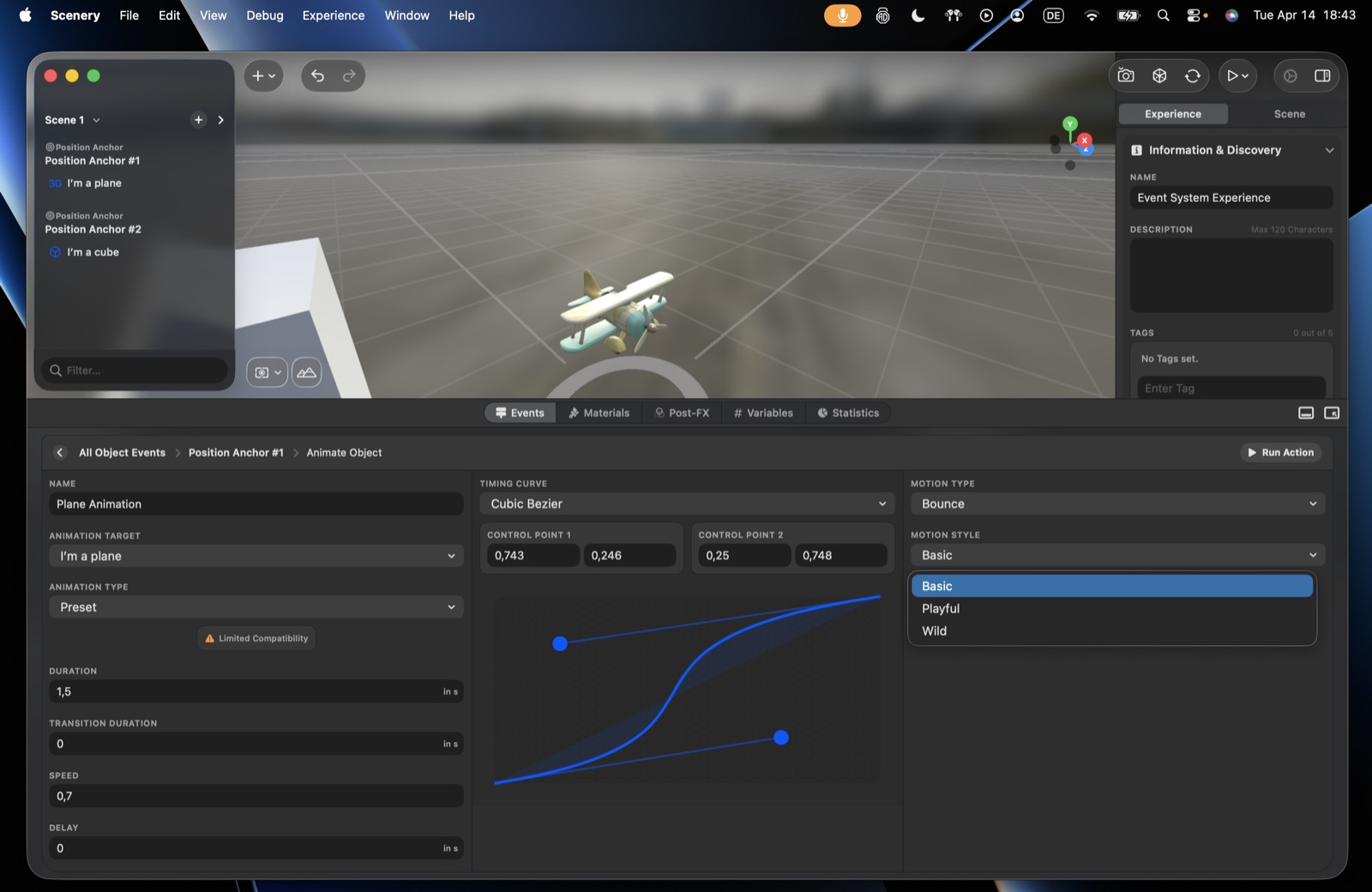Screen dimensions: 1372x892
Task: Click the Enter Tag field
Action: tap(1231, 388)
